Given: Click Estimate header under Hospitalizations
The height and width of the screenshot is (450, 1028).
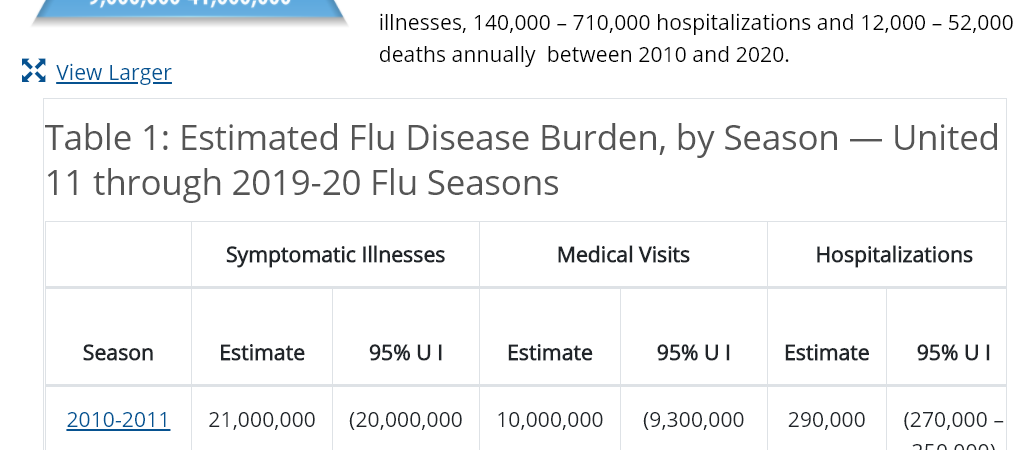Looking at the screenshot, I should (x=827, y=353).
